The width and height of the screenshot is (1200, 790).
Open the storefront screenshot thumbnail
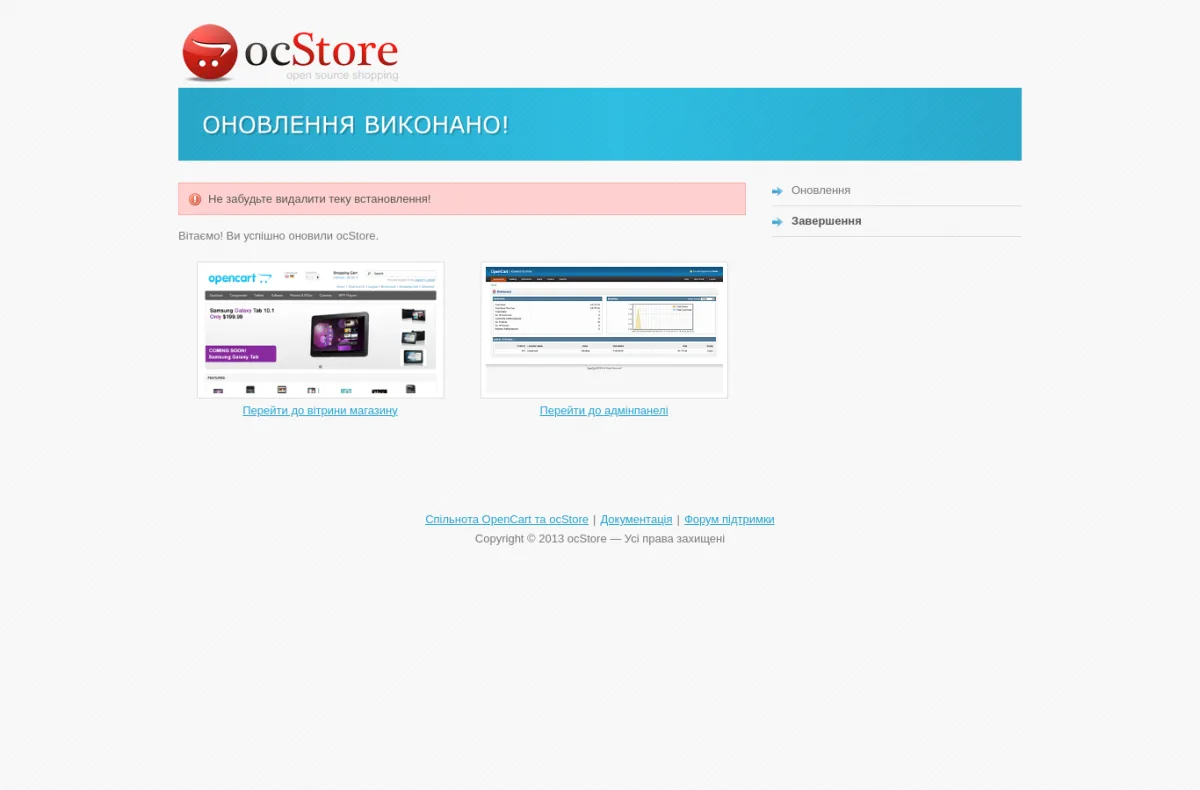coord(321,330)
